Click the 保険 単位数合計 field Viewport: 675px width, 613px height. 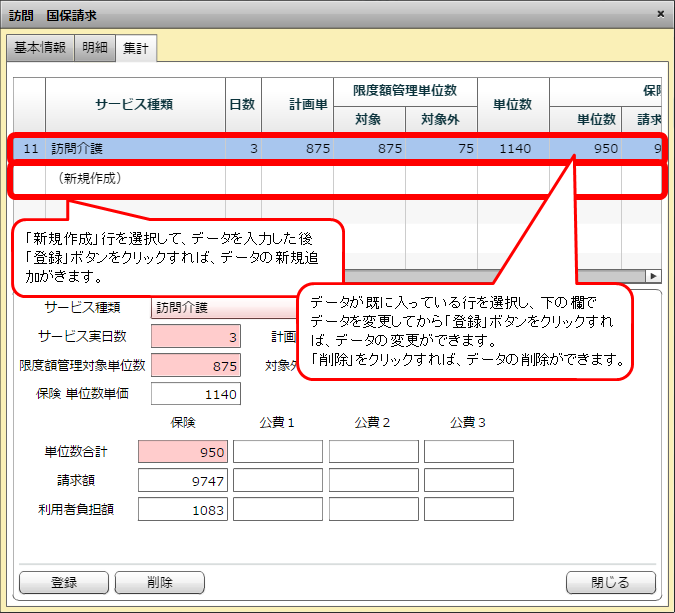[183, 452]
